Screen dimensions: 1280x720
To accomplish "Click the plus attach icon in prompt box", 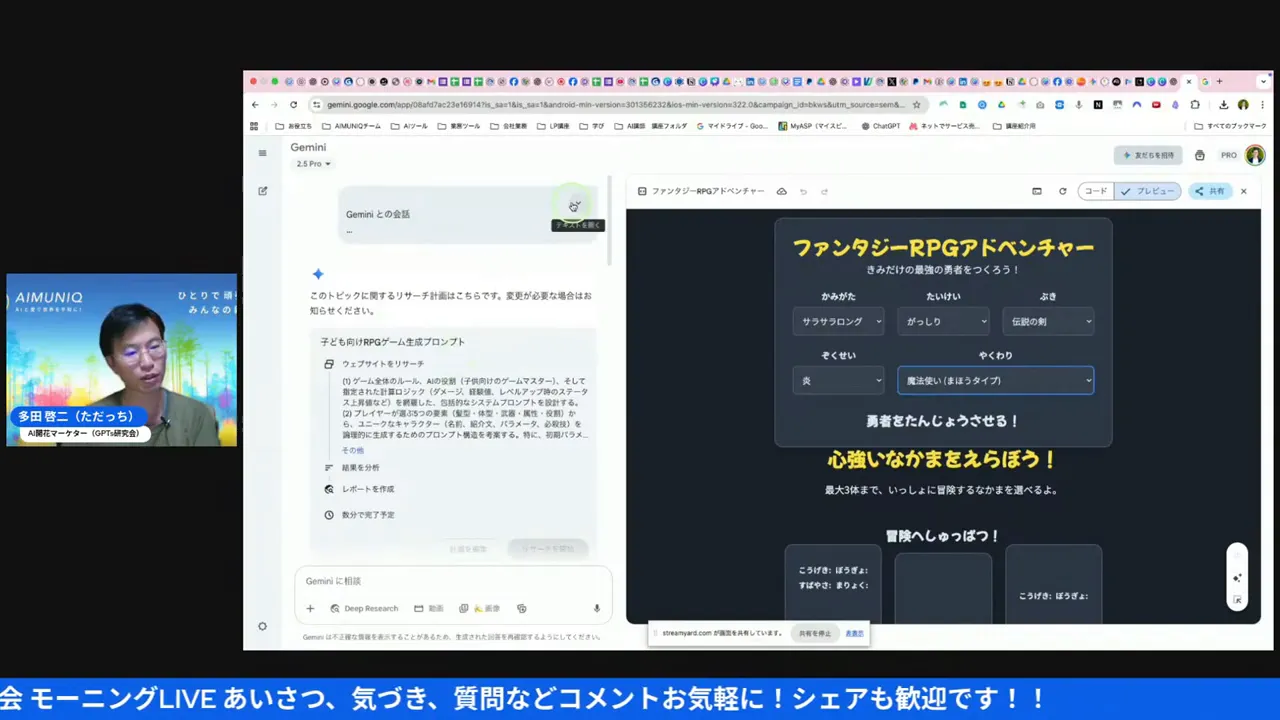I will 310,608.
